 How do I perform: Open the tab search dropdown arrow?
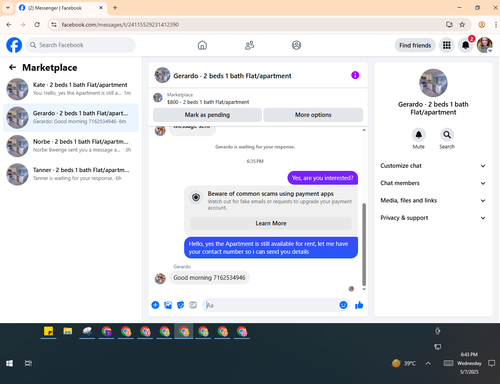8,8
